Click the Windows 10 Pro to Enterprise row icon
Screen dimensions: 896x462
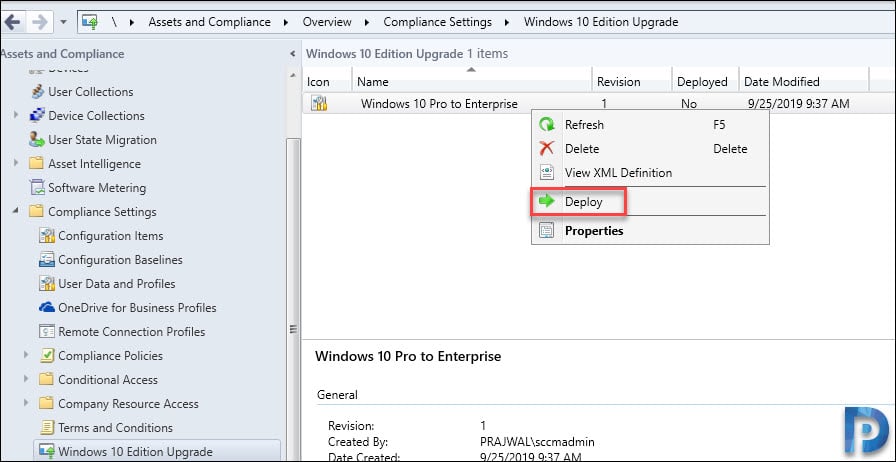click(x=319, y=103)
